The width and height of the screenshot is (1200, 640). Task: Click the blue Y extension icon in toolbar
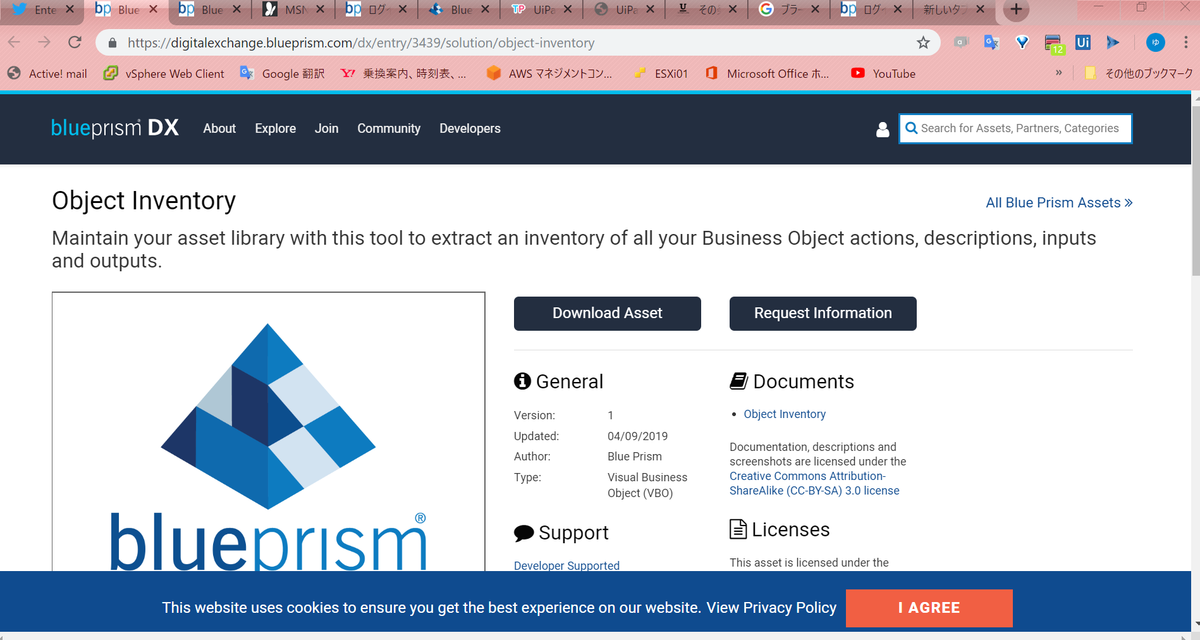click(1022, 43)
